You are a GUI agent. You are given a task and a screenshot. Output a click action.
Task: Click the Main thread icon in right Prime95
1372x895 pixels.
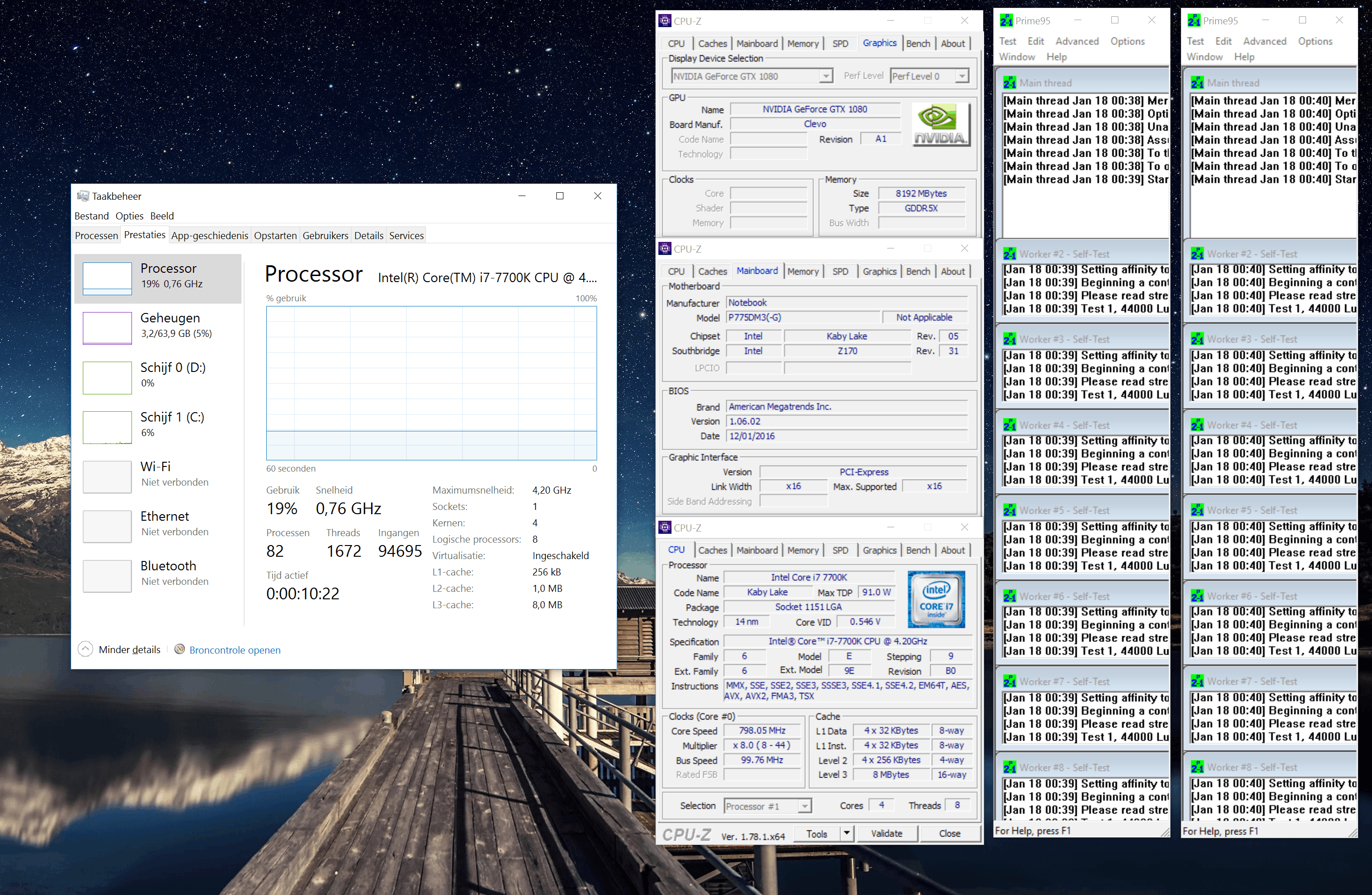[x=1197, y=83]
